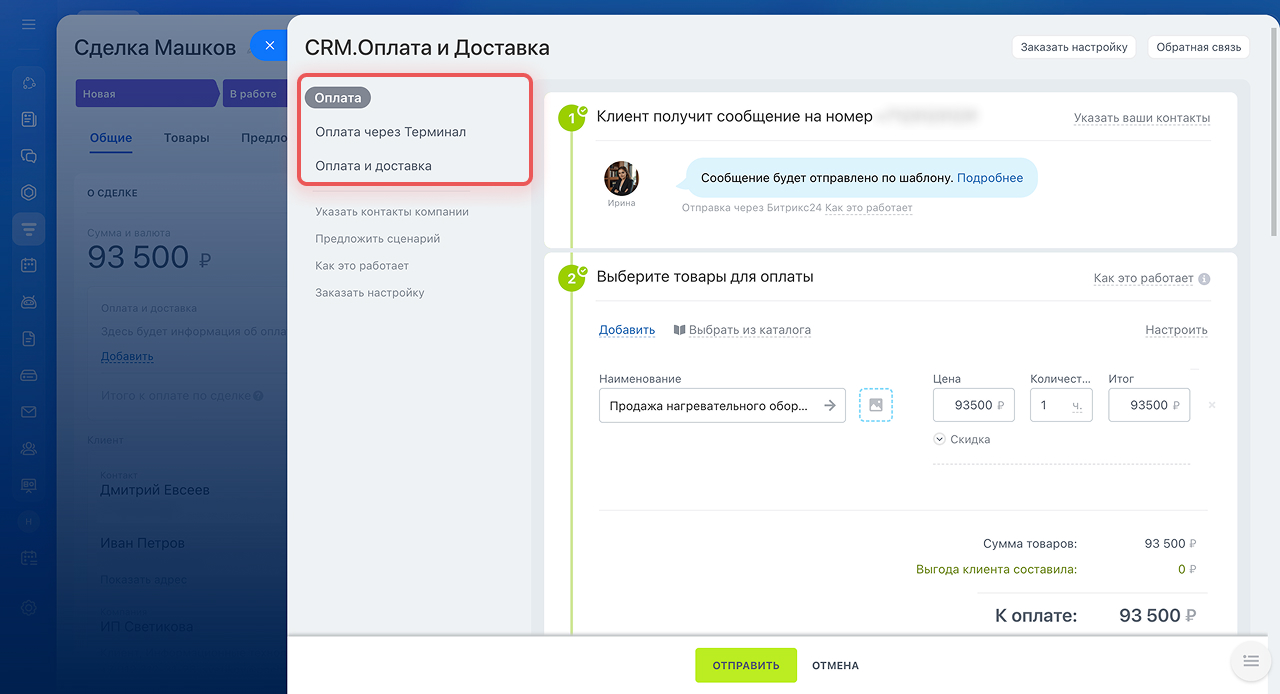This screenshot has height=694, width=1280.
Task: Open the mail envelope icon in sidebar
Action: click(x=28, y=412)
